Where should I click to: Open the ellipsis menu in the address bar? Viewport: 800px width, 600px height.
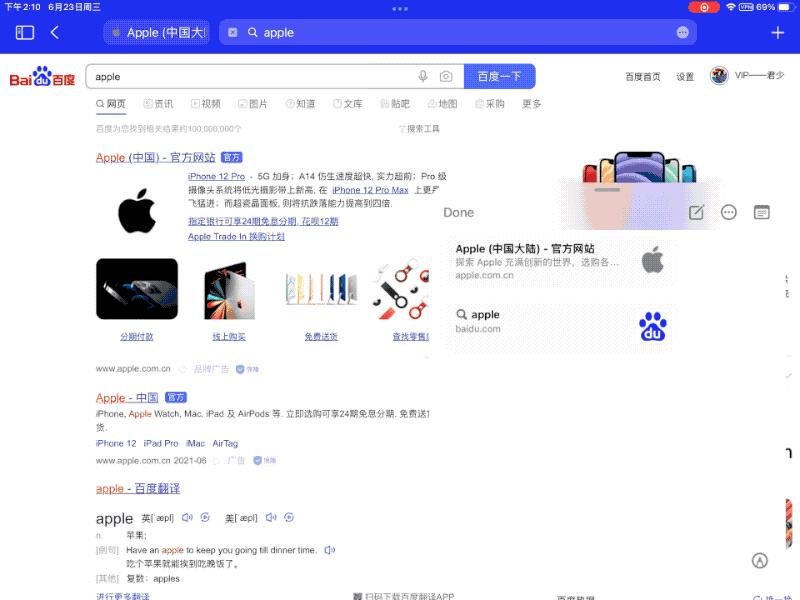(x=682, y=32)
